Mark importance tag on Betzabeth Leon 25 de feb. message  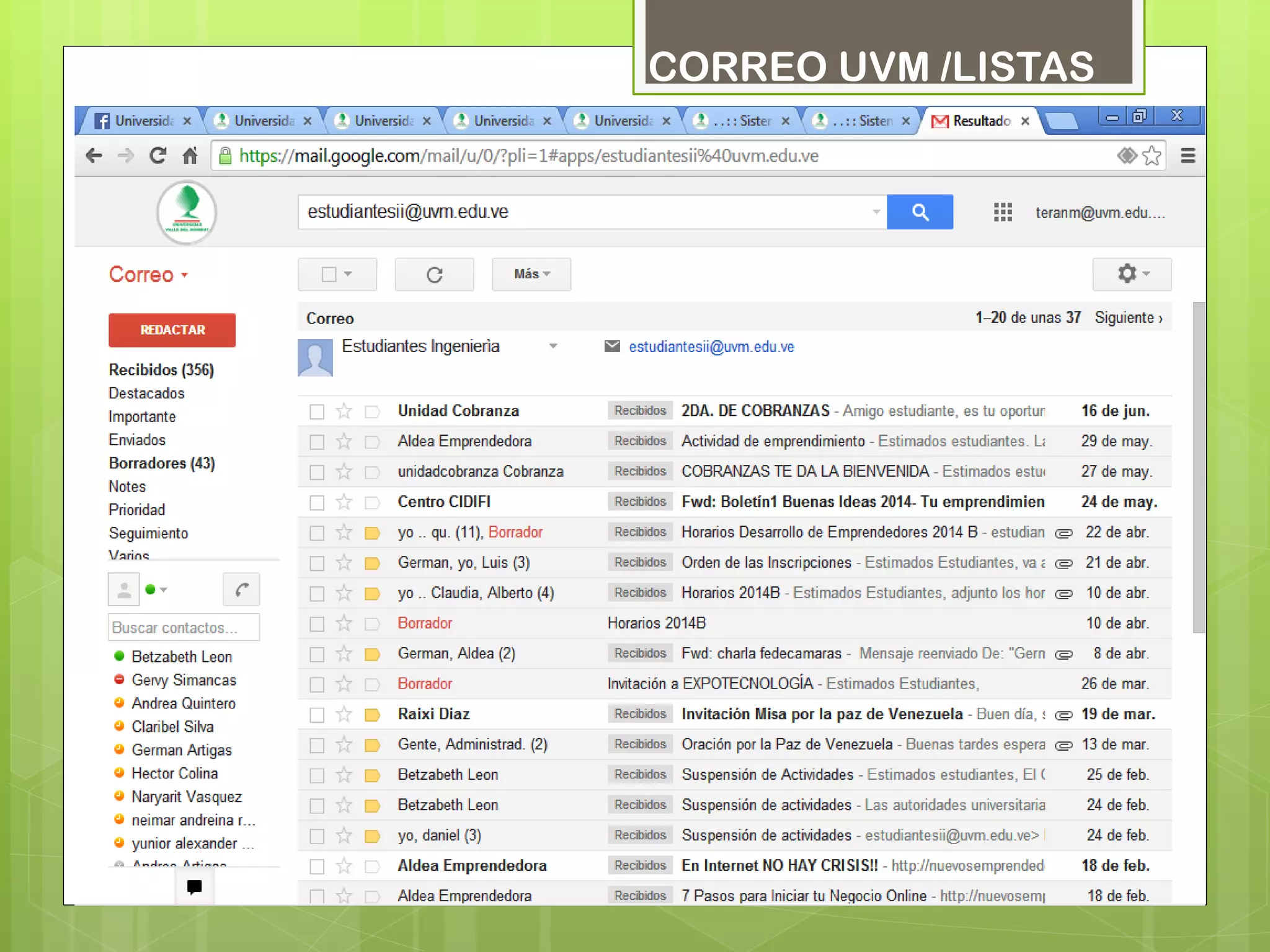coord(372,775)
